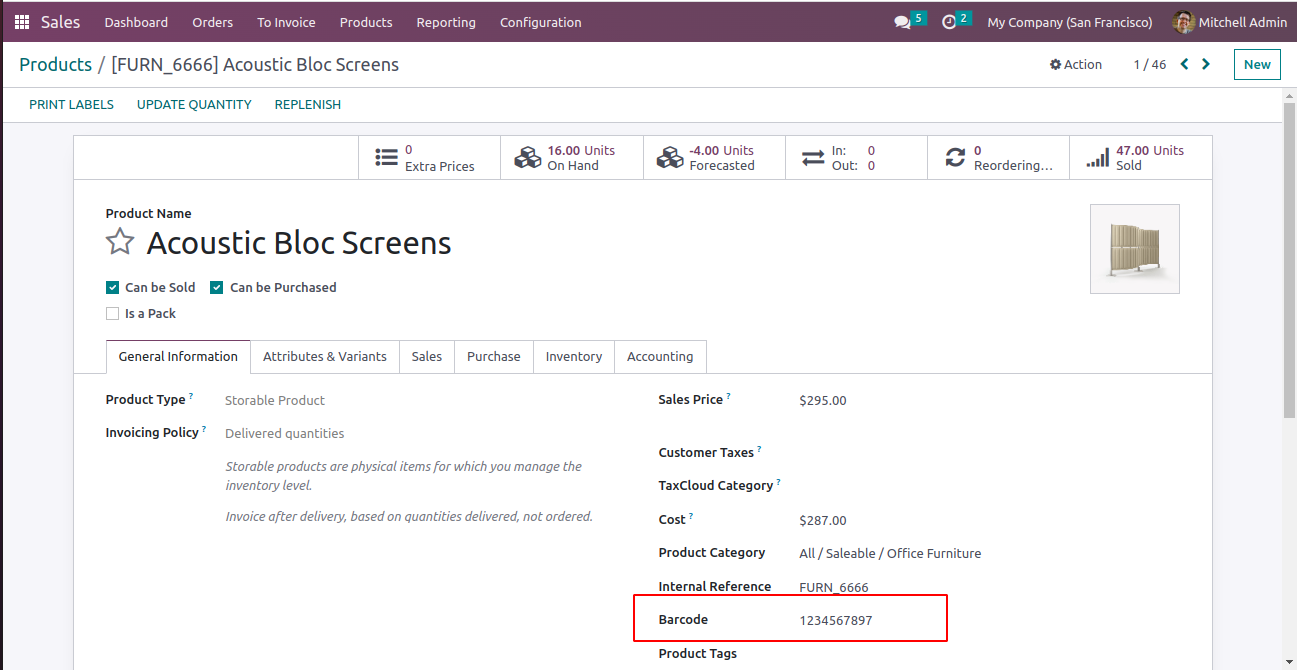Click the Barcode field value
Viewport: 1297px width, 670px height.
point(836,621)
